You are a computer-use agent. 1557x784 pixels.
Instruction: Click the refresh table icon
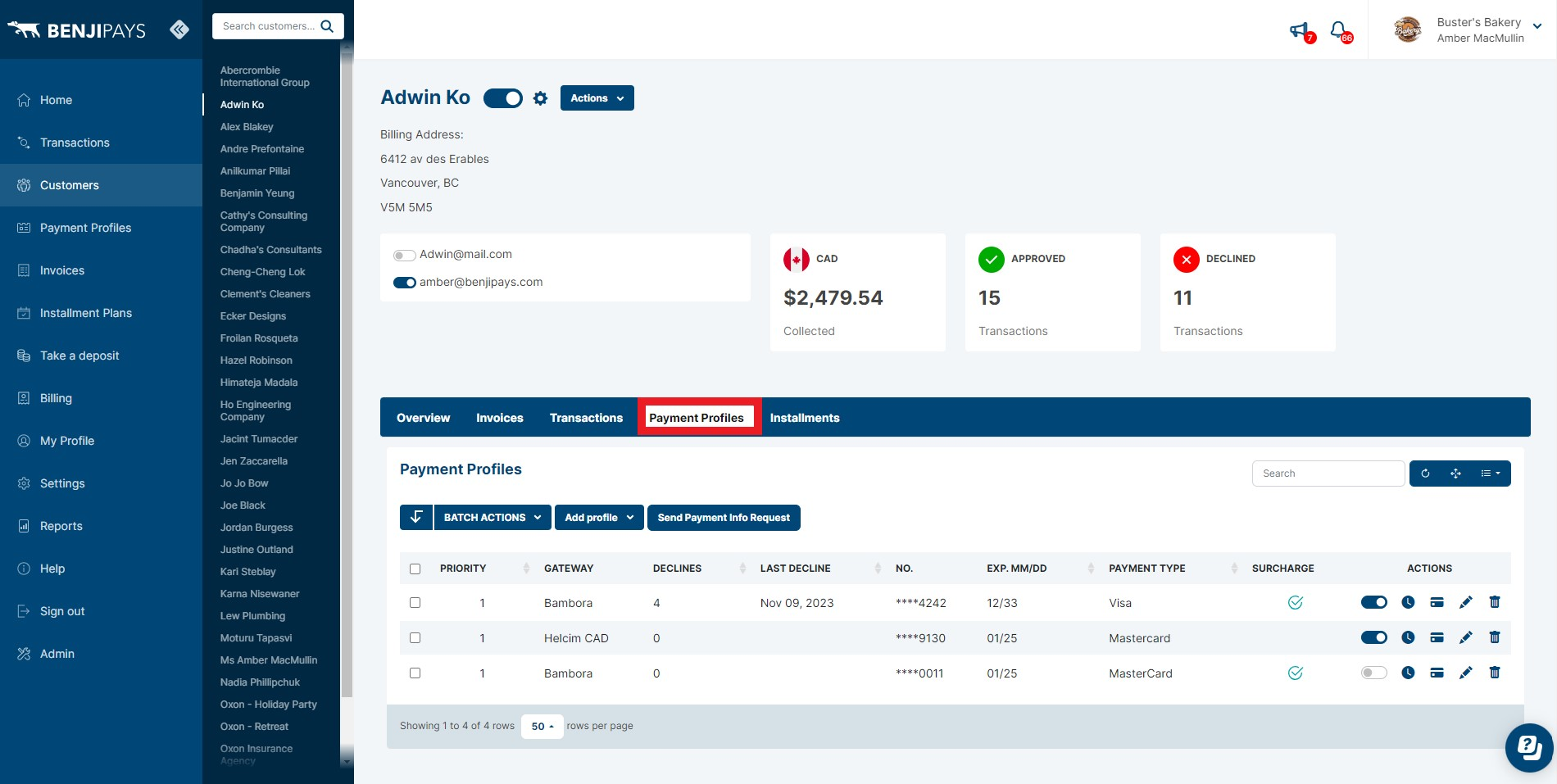tap(1425, 474)
